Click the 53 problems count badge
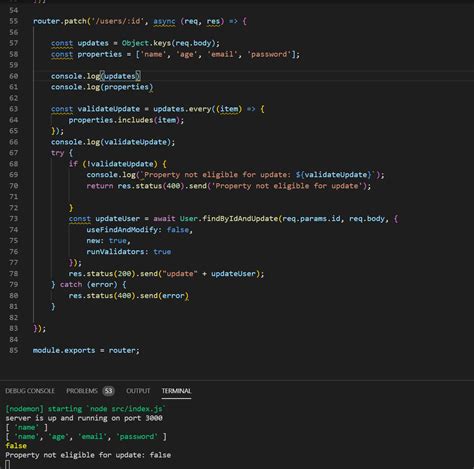This screenshot has width=474, height=469. (108, 391)
